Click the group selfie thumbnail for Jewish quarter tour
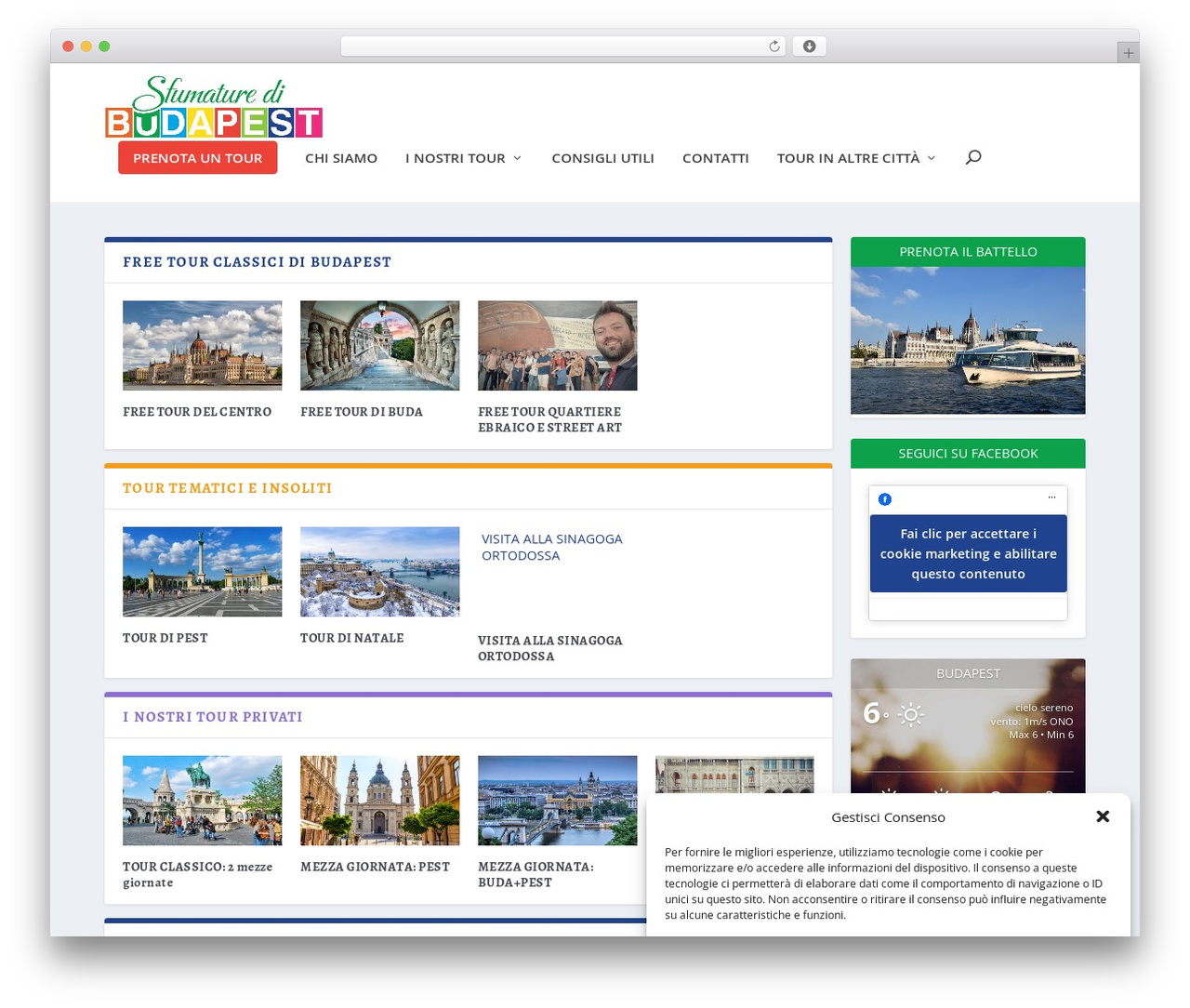1190x1008 pixels. click(x=558, y=345)
